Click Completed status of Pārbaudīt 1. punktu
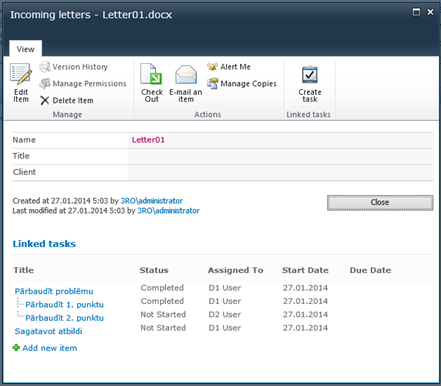The image size is (441, 386). tap(162, 301)
